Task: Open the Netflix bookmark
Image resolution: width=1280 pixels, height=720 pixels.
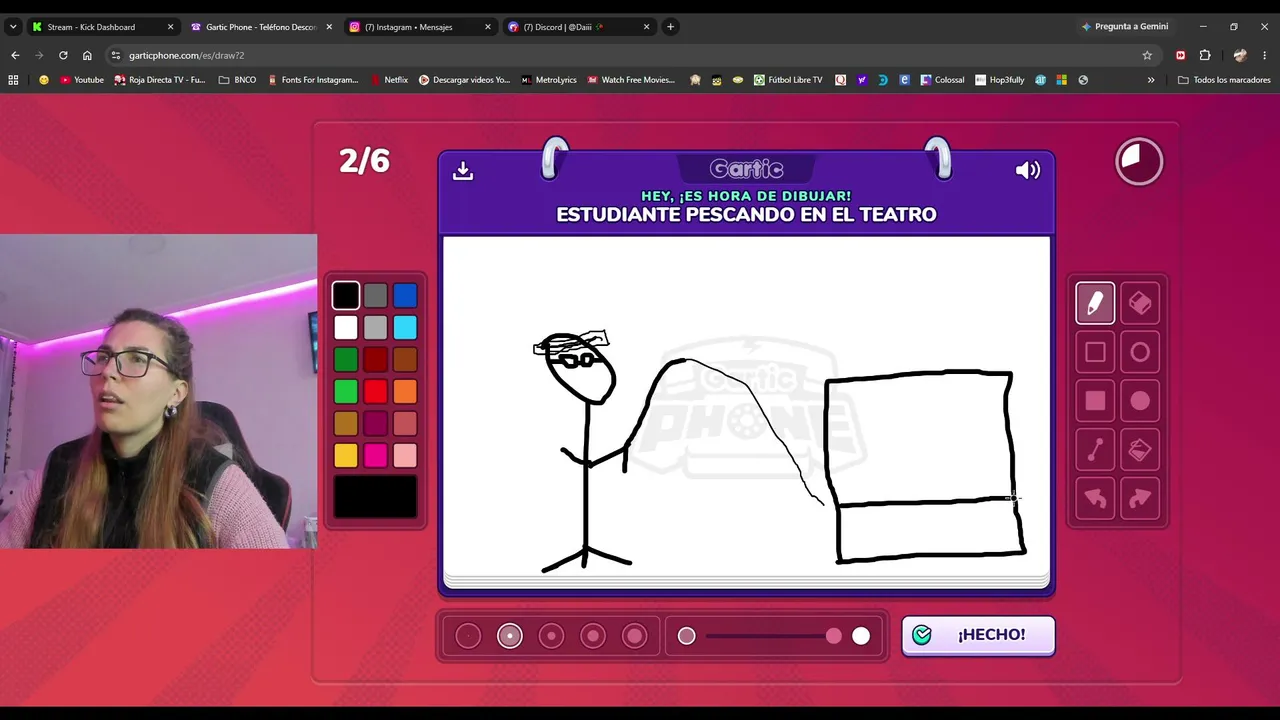Action: tap(389, 80)
